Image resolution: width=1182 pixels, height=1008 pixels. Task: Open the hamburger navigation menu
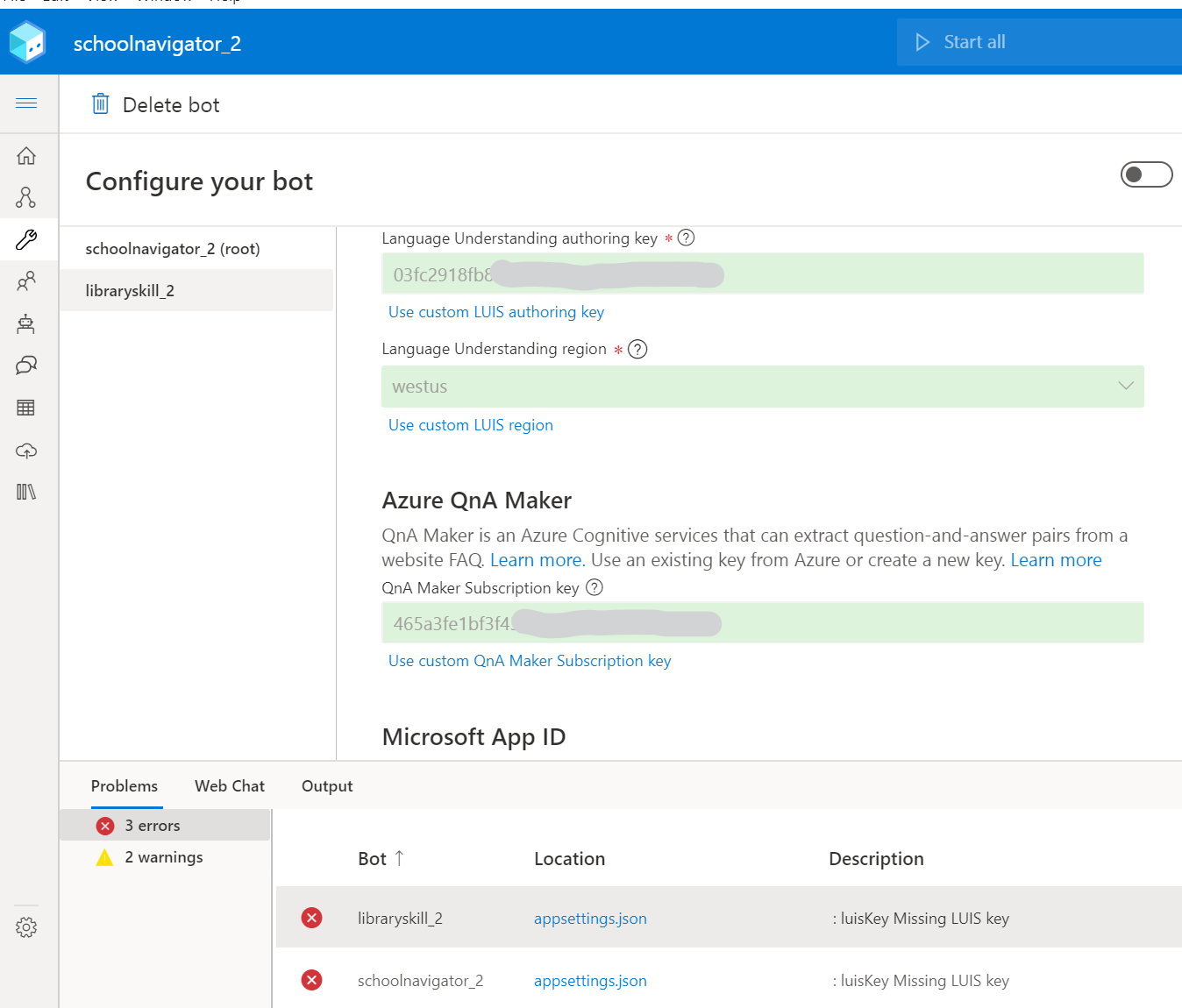click(x=26, y=103)
